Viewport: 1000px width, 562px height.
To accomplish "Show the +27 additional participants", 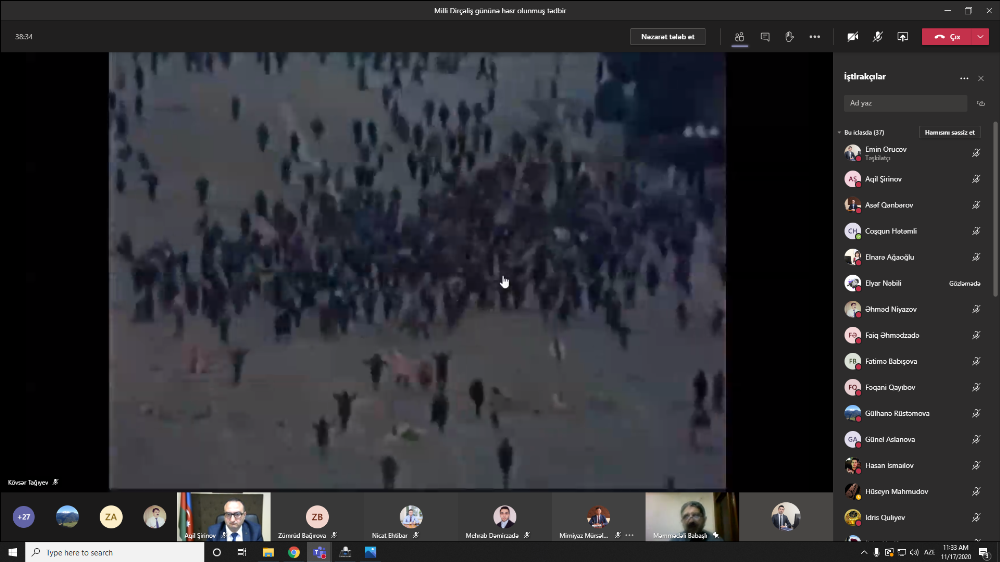I will coord(24,517).
